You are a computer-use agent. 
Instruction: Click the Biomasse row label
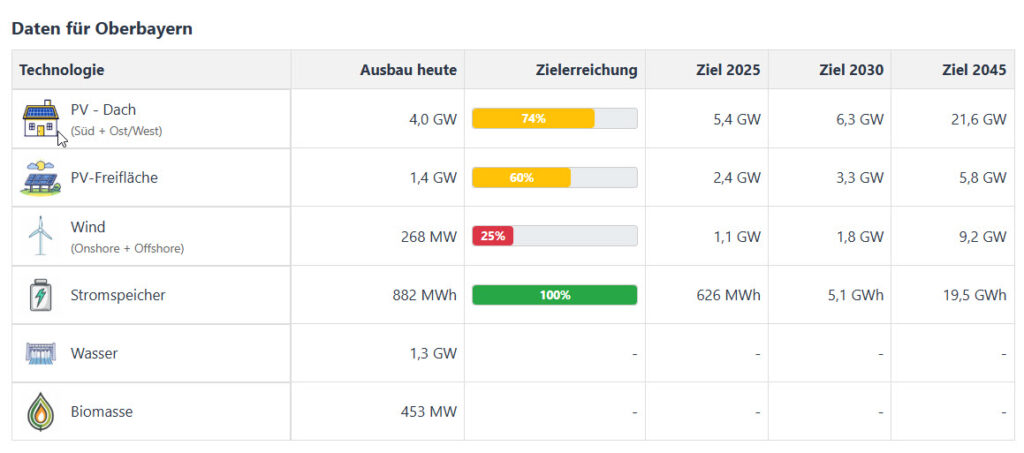[102, 411]
